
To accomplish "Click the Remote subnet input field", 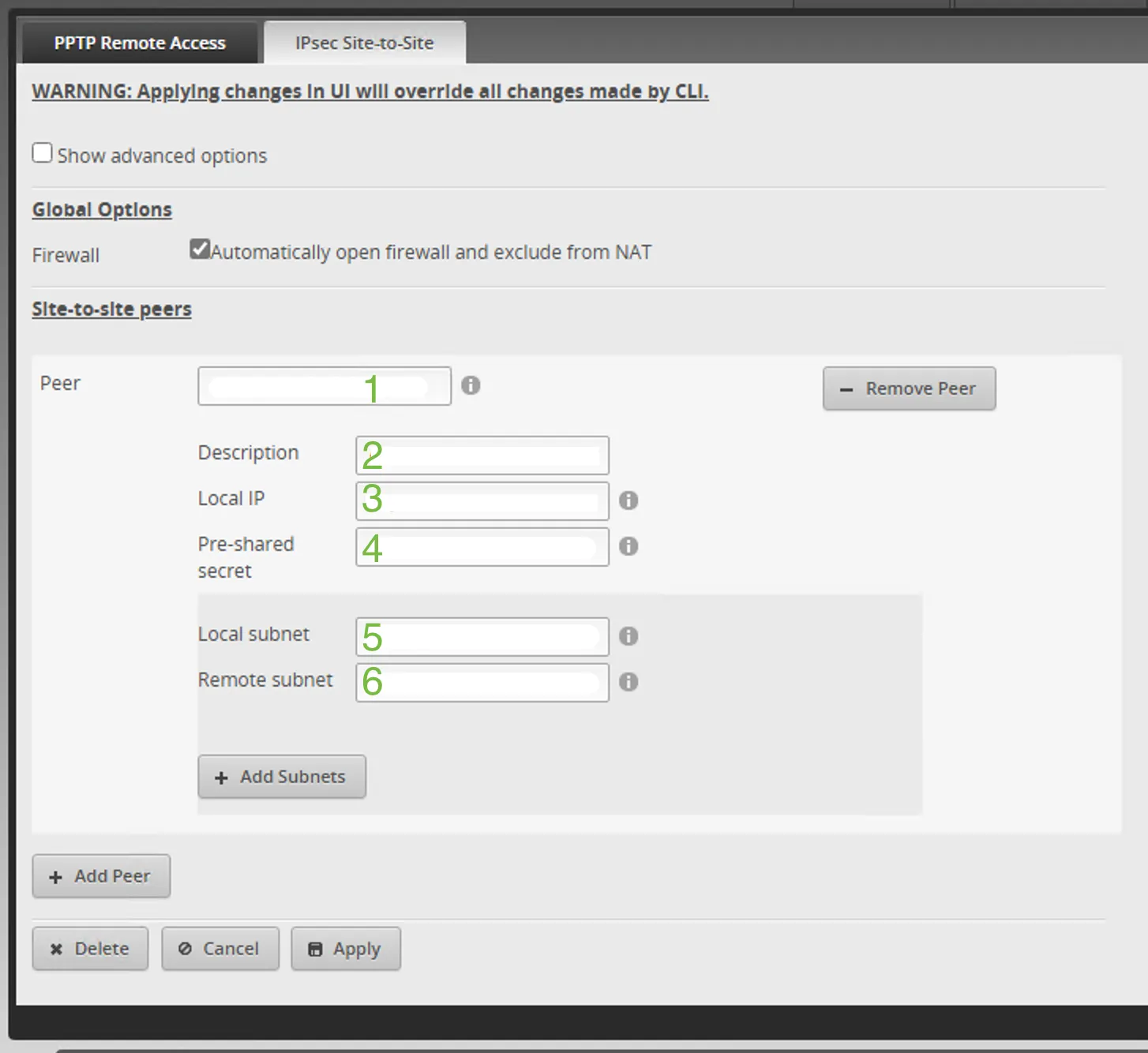I will click(482, 683).
